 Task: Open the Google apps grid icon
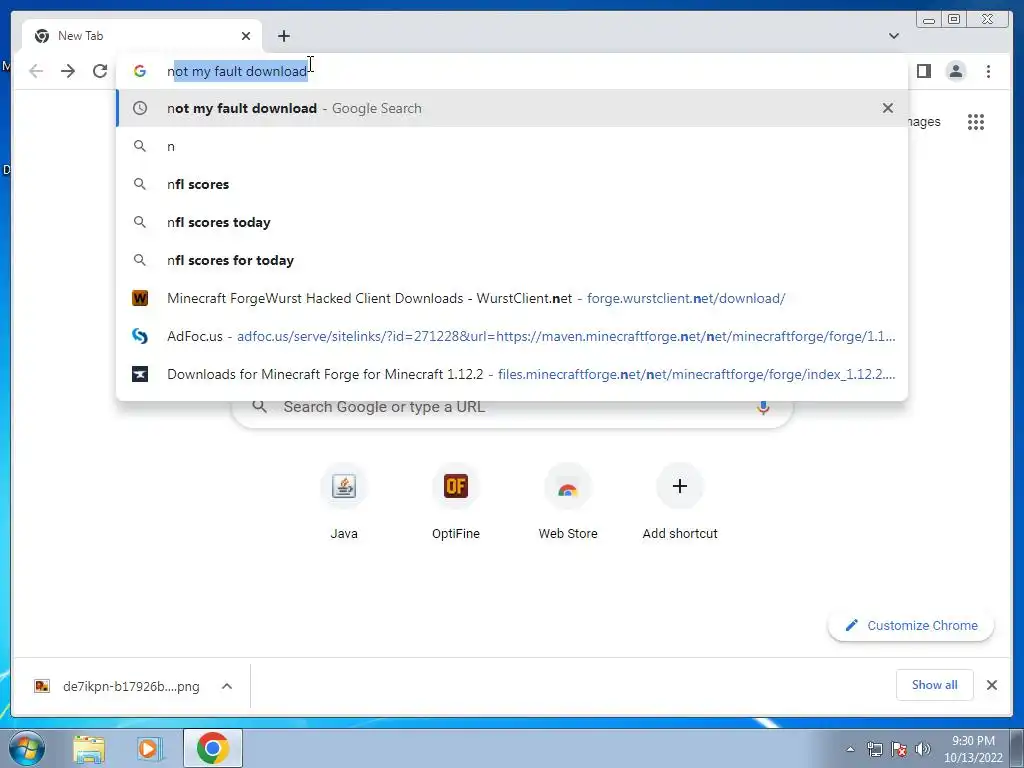(976, 122)
